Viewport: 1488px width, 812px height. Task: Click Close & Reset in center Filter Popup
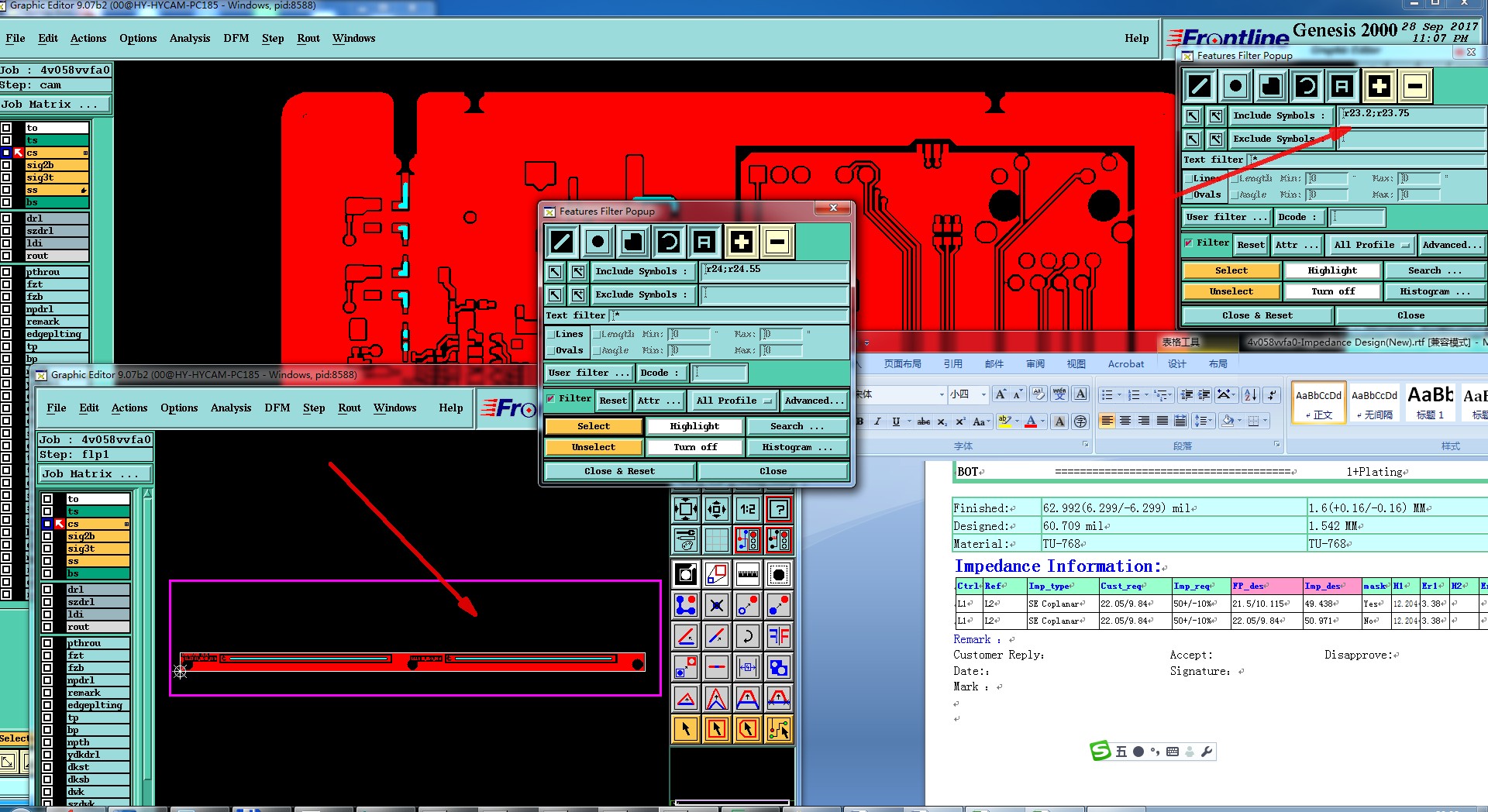coord(620,471)
